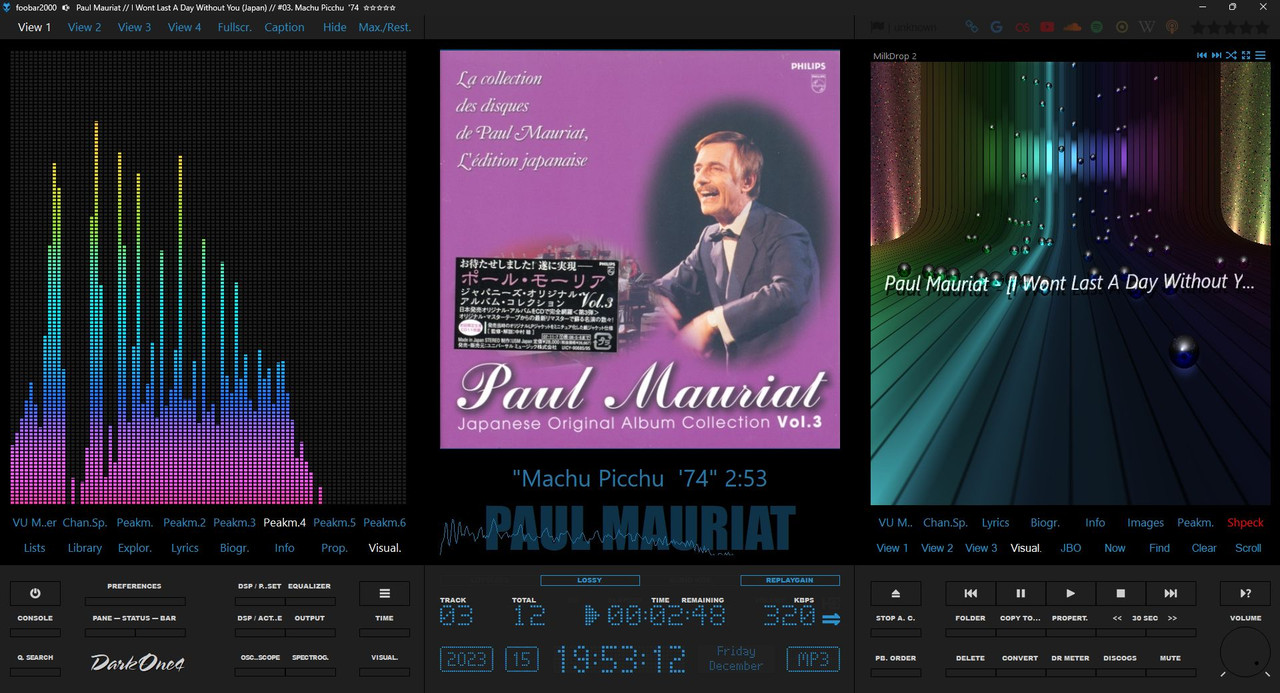Toggle MilkDrop fullscreen icon

point(1246,55)
